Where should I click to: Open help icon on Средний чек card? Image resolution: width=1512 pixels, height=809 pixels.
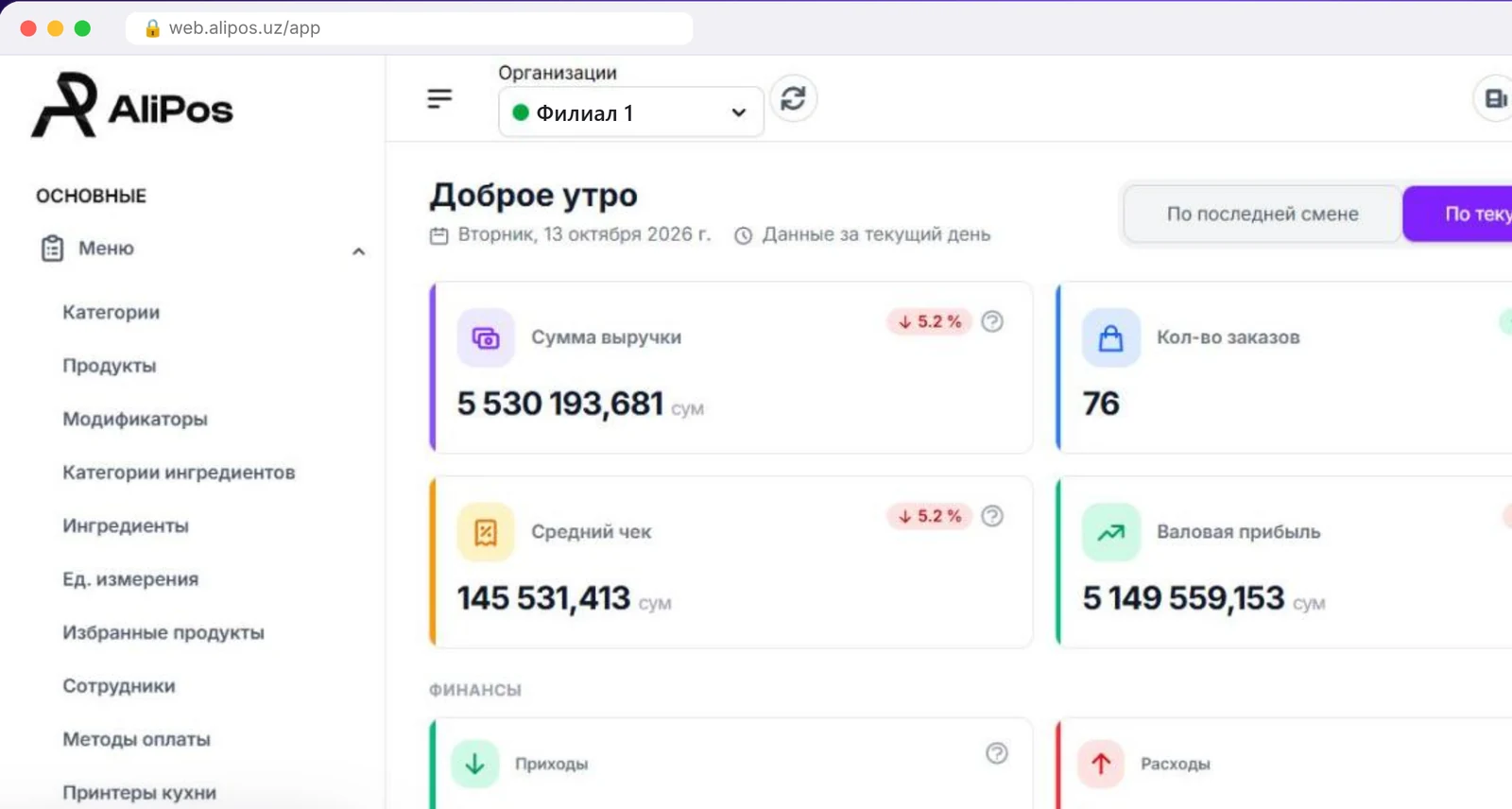[992, 516]
